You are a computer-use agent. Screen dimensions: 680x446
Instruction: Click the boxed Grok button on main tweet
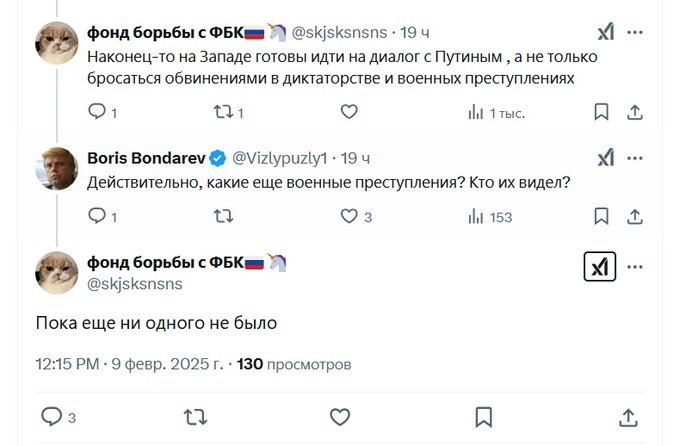pos(600,266)
